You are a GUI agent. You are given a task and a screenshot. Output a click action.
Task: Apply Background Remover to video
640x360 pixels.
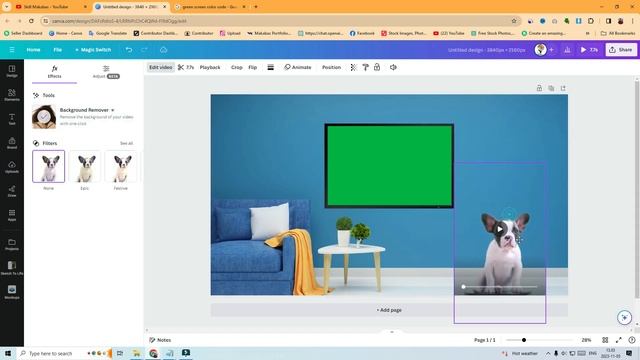pos(44,117)
